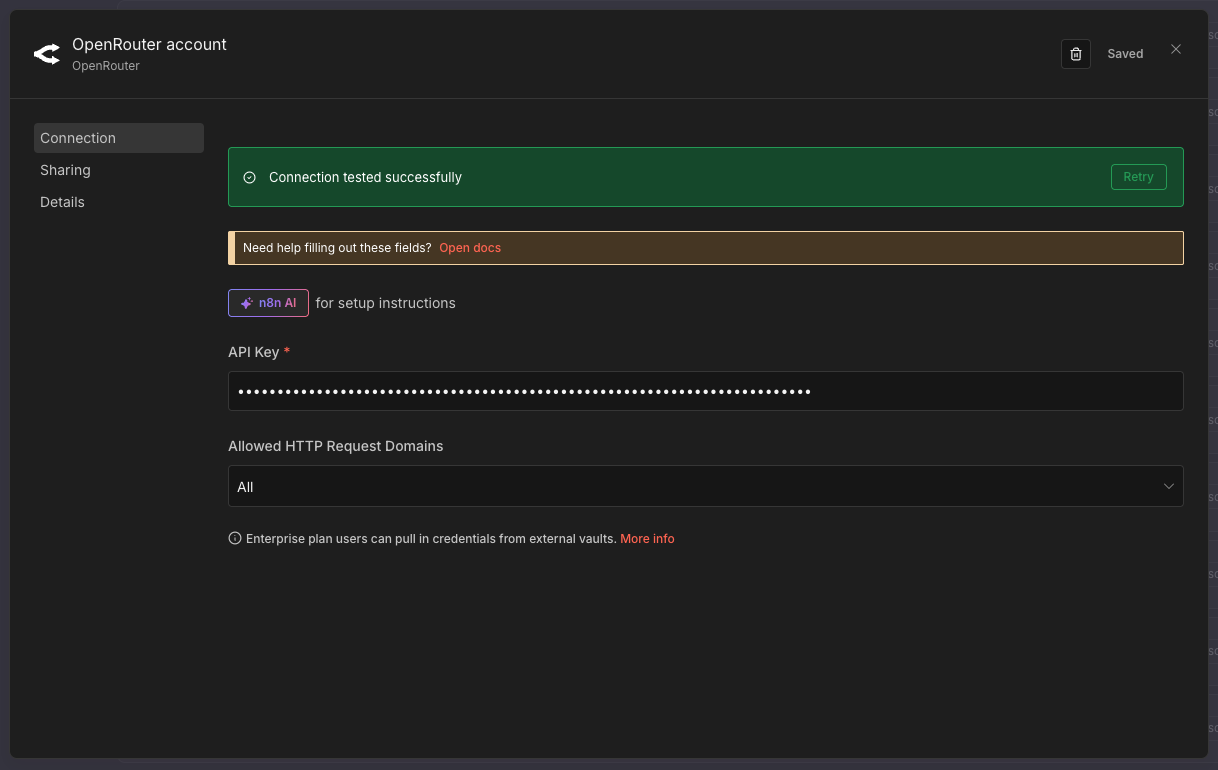The width and height of the screenshot is (1218, 770).
Task: Select the Connection tab in sidebar
Action: click(118, 138)
